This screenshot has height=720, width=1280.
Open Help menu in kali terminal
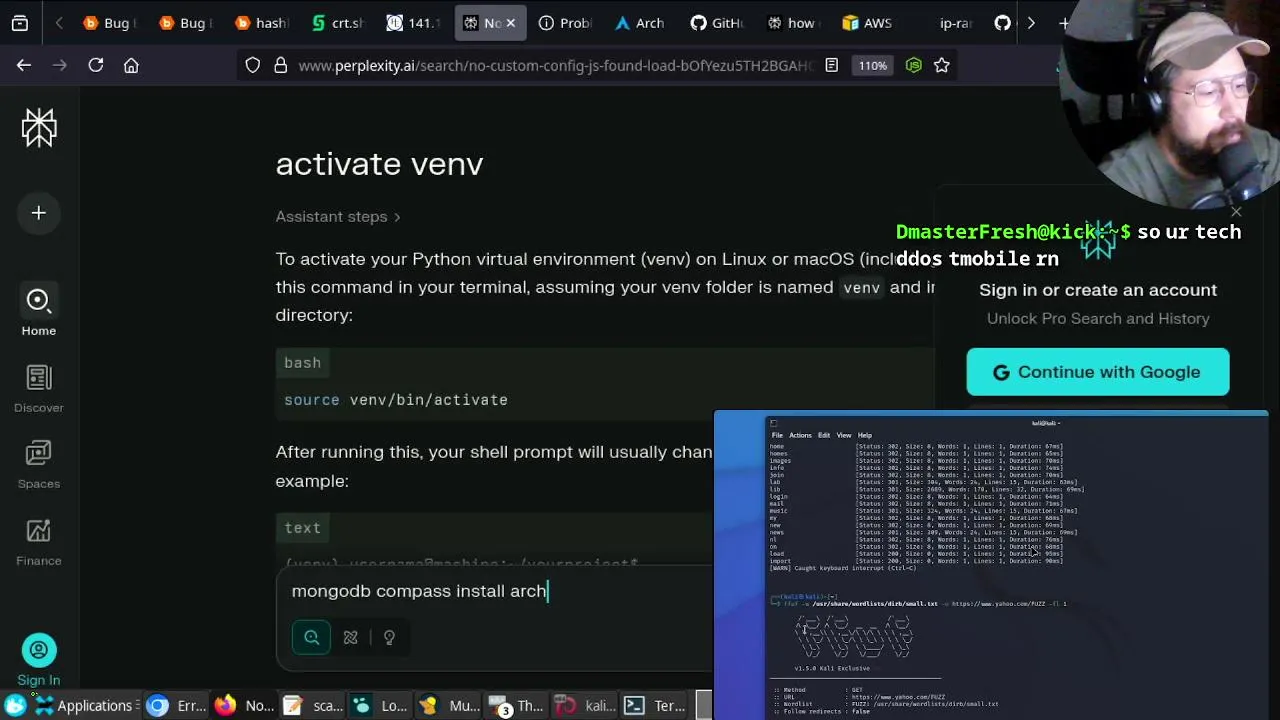click(865, 435)
